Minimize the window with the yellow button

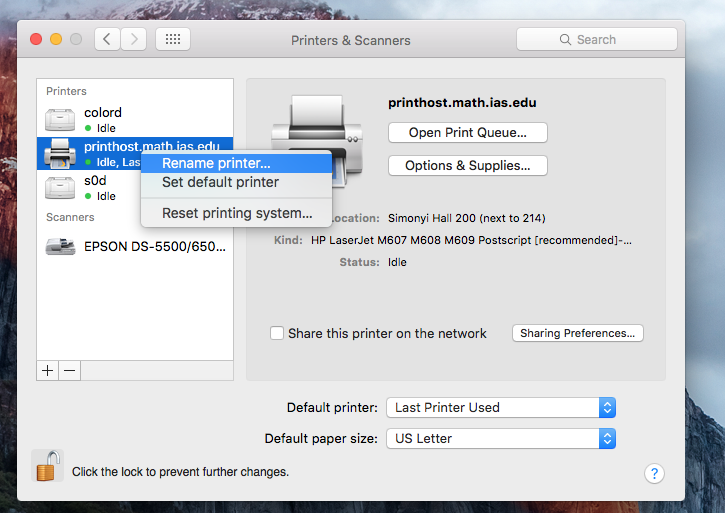pyautogui.click(x=56, y=39)
